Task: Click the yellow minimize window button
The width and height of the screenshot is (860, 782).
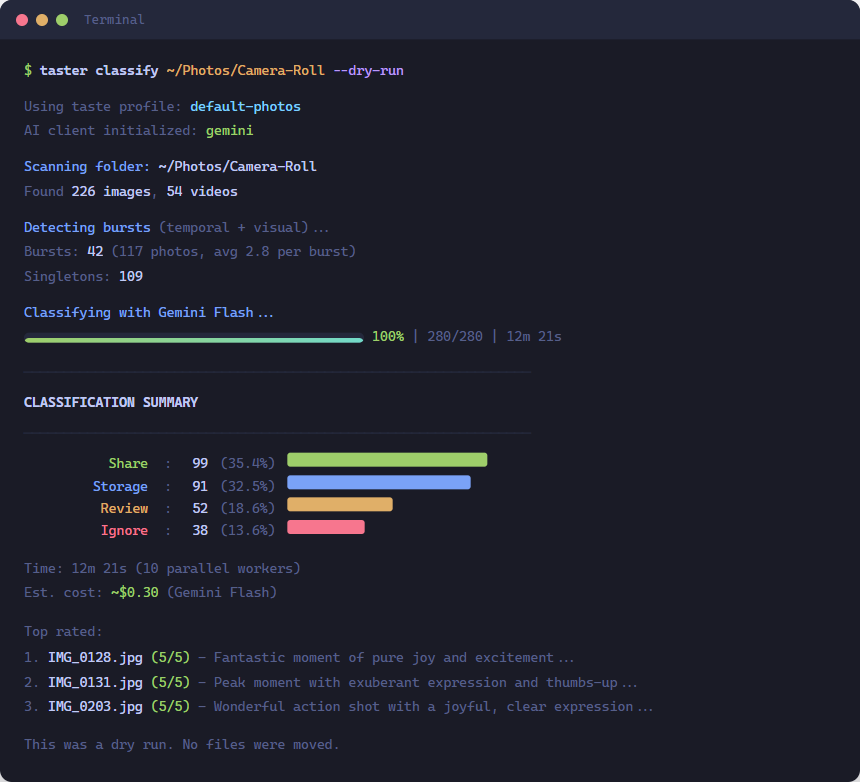Action: click(x=42, y=20)
